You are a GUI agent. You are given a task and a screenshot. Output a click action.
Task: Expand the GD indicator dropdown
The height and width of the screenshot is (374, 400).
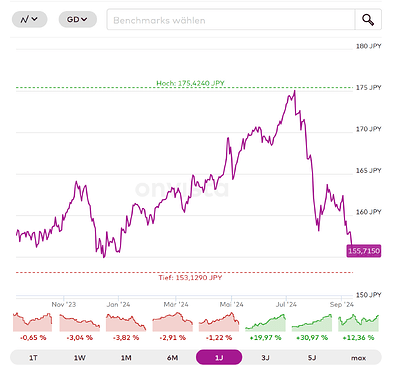coord(78,19)
